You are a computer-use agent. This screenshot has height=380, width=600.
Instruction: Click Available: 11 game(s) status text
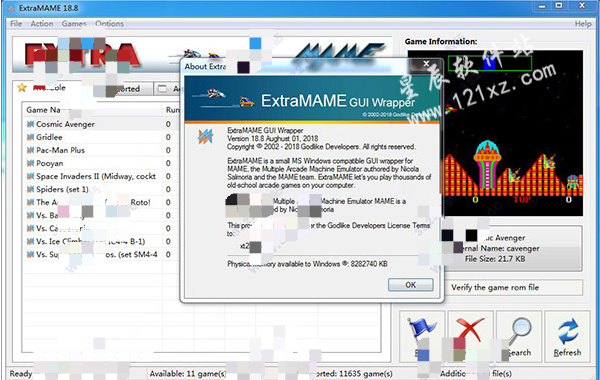[x=188, y=373]
